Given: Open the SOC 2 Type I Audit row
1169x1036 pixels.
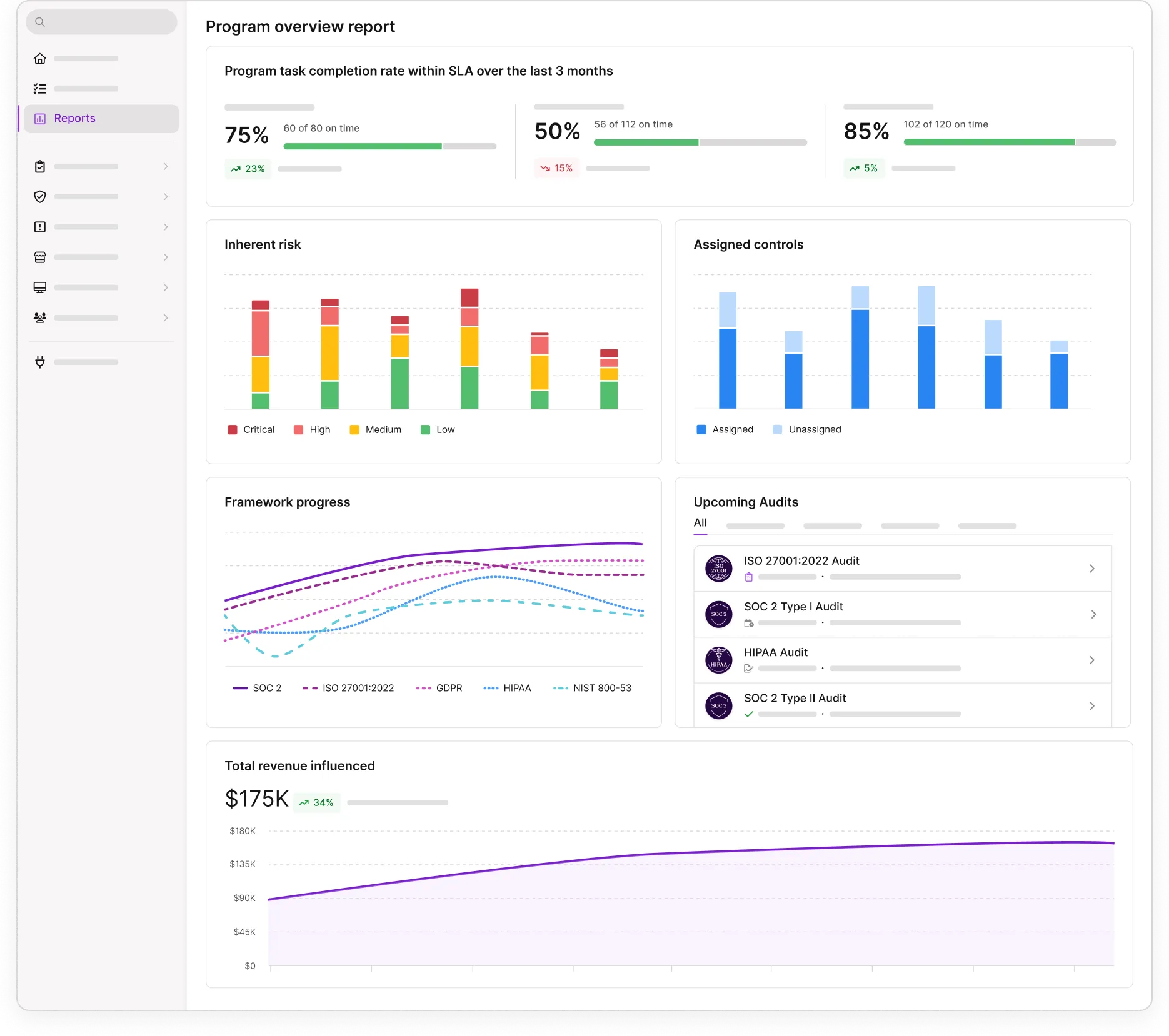Looking at the screenshot, I should coord(903,615).
